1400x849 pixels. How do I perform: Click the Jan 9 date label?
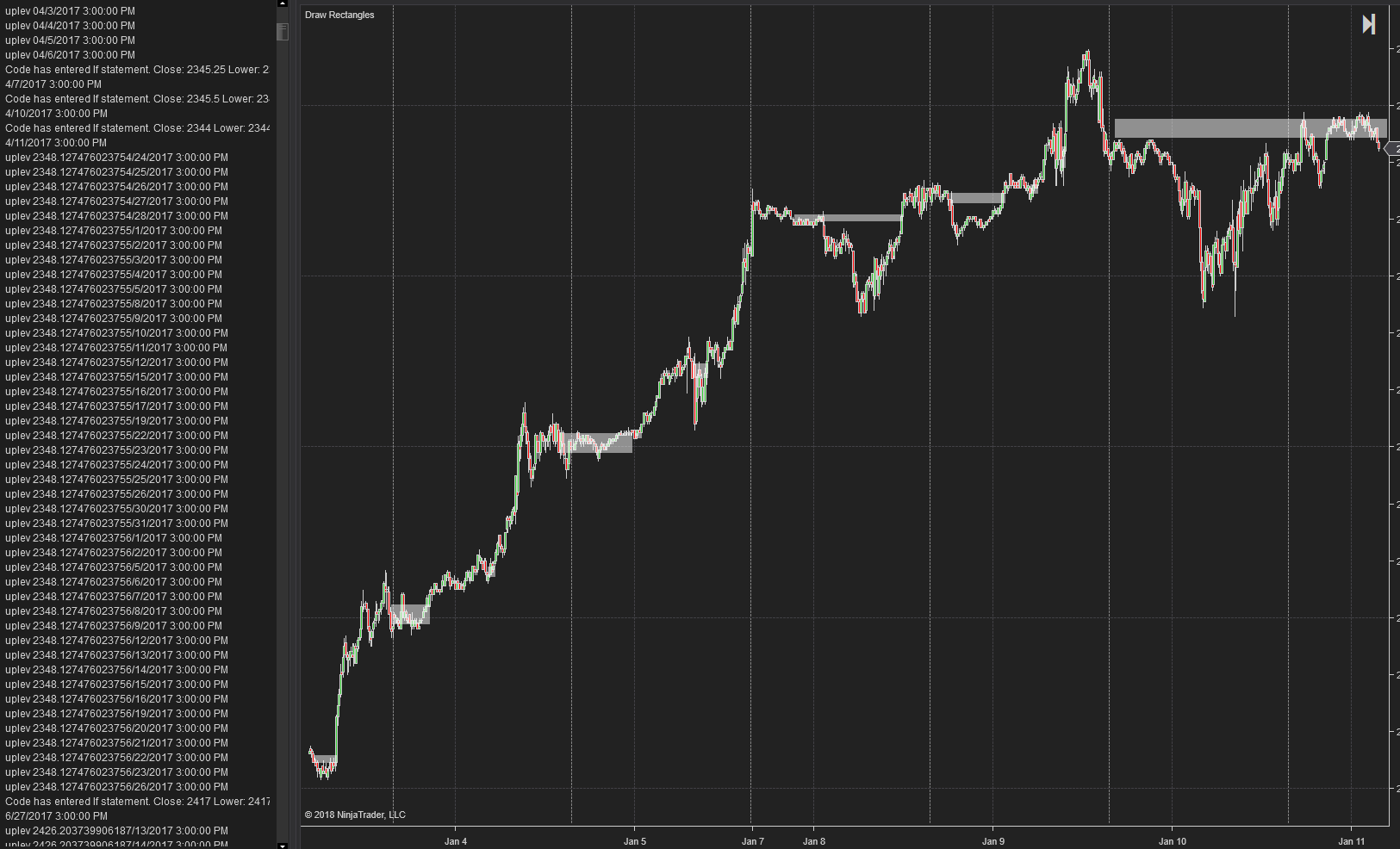(x=993, y=841)
